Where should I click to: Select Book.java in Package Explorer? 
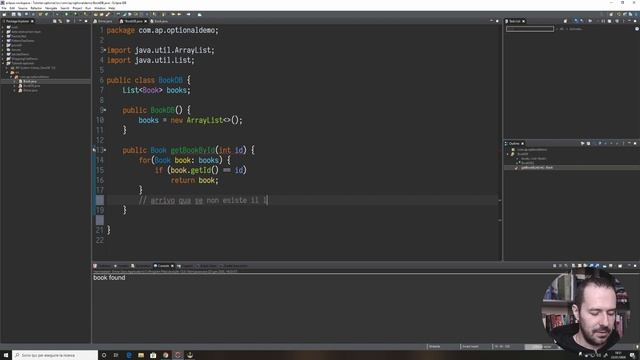click(30, 81)
